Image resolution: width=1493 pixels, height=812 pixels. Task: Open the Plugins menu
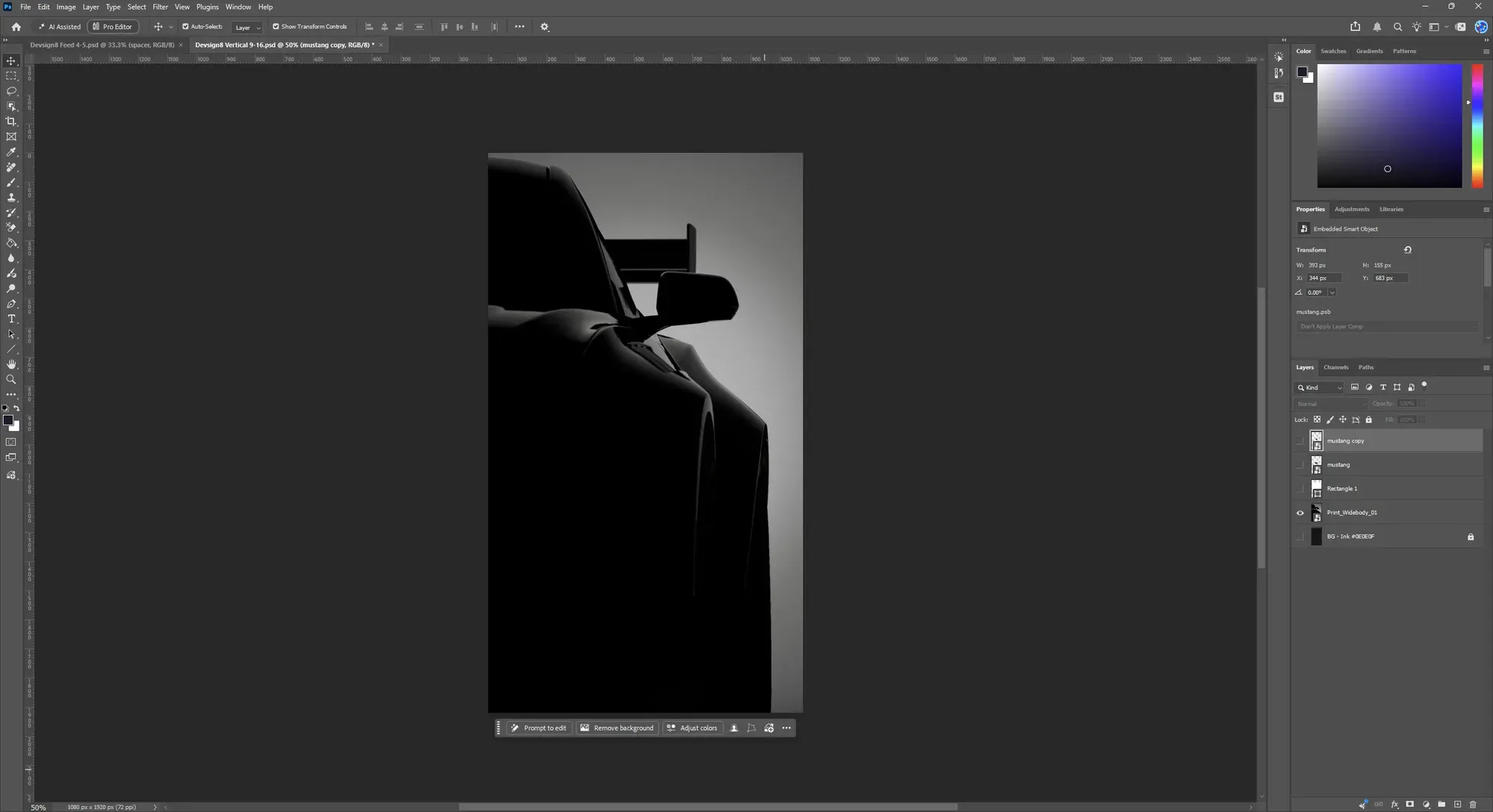click(208, 7)
